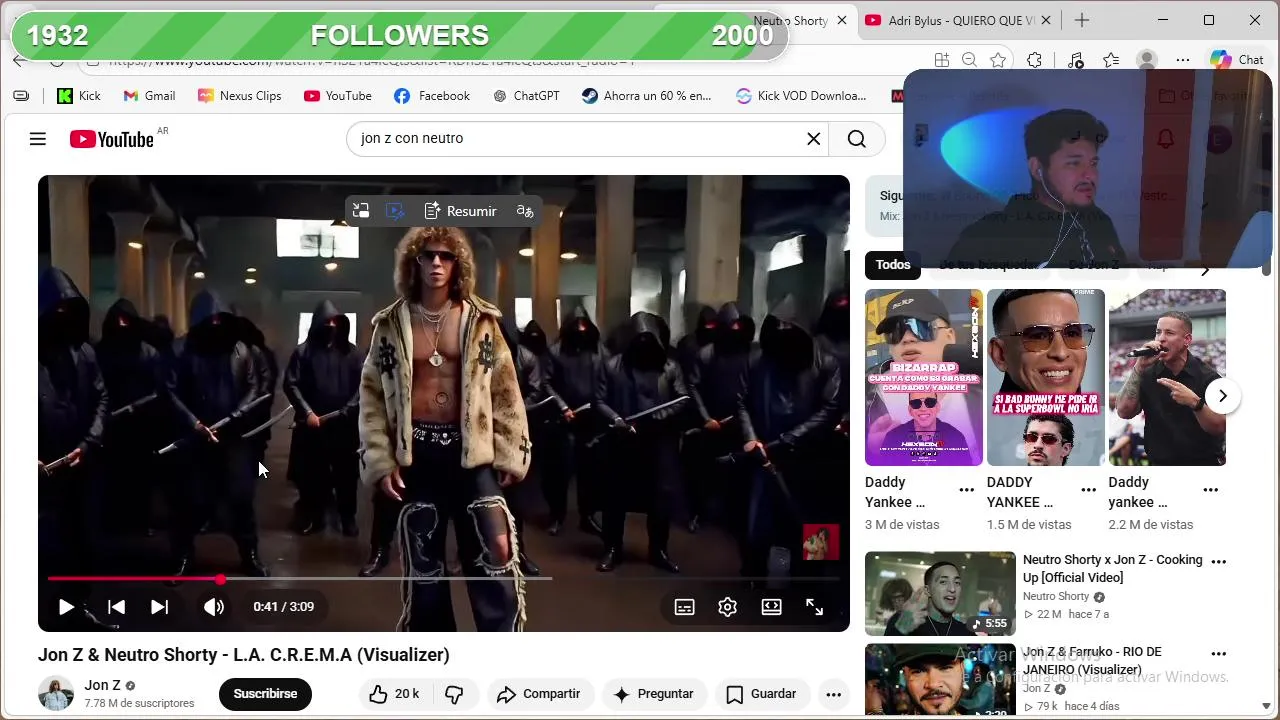Open more actions under the video
The width and height of the screenshot is (1280, 720).
(x=833, y=694)
